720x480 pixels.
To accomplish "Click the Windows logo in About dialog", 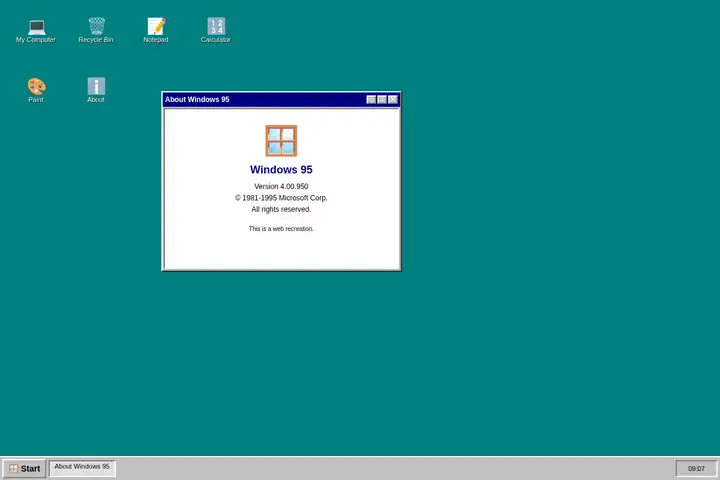I will [281, 141].
